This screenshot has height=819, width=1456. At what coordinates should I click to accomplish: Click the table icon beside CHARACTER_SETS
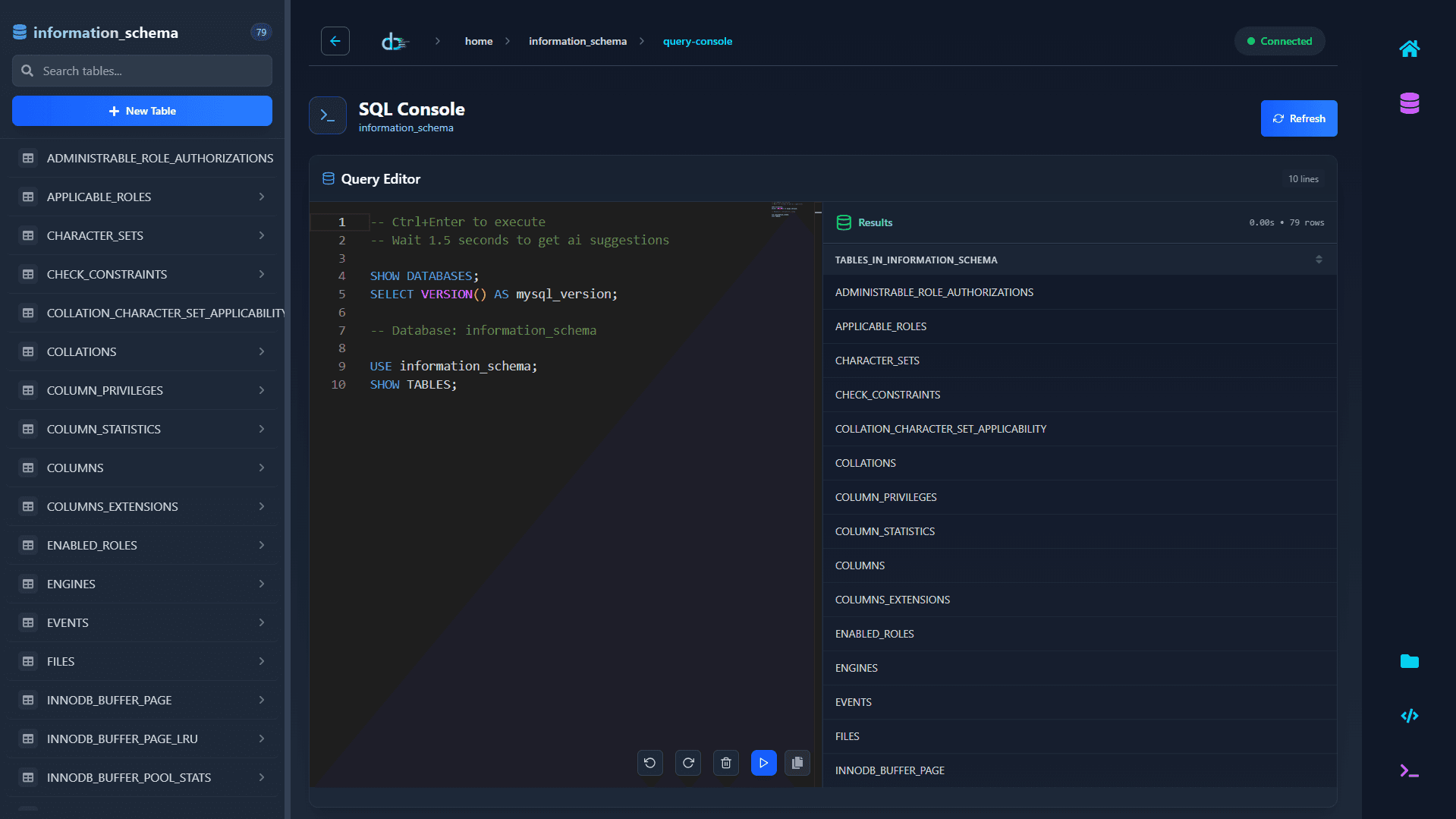pos(28,235)
